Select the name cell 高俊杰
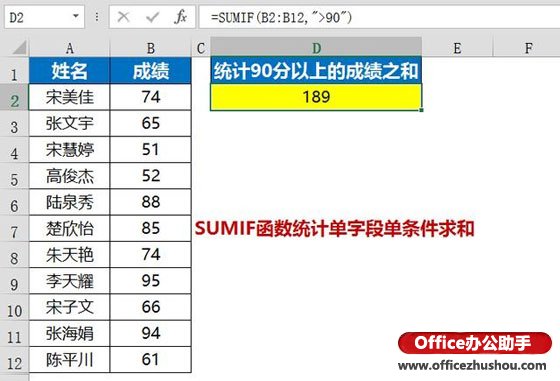This screenshot has height=381, width=560. 70,176
